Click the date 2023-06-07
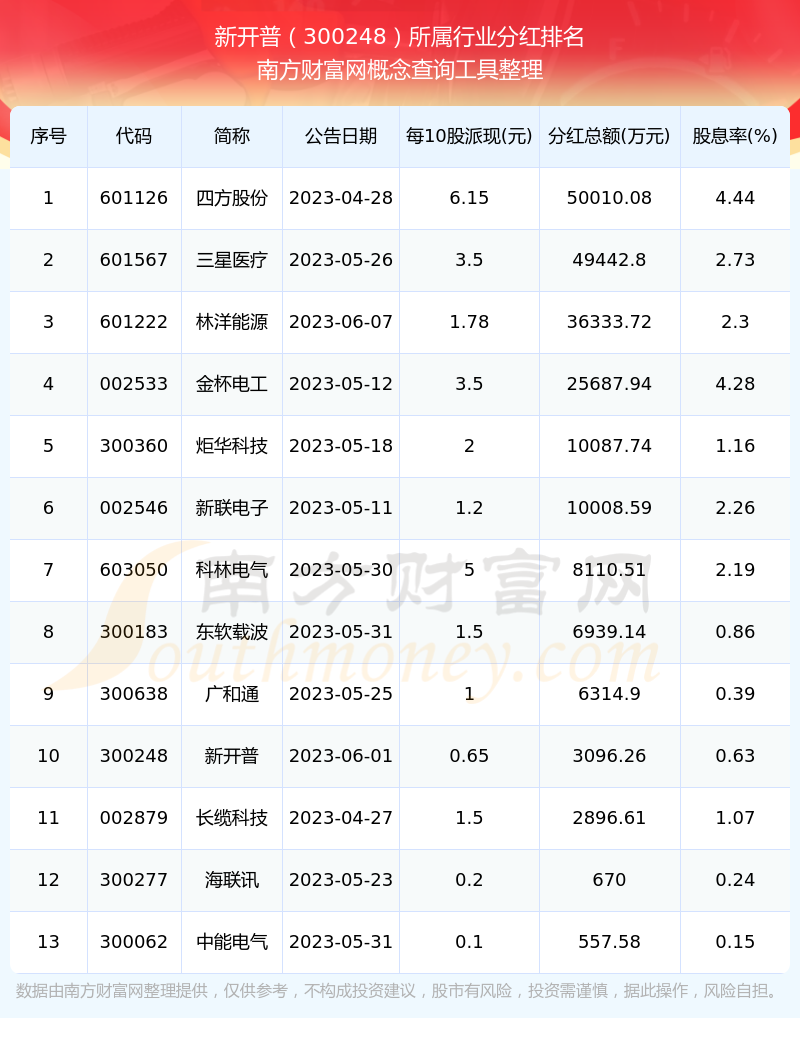Viewport: 800px width, 1040px height. click(x=341, y=322)
